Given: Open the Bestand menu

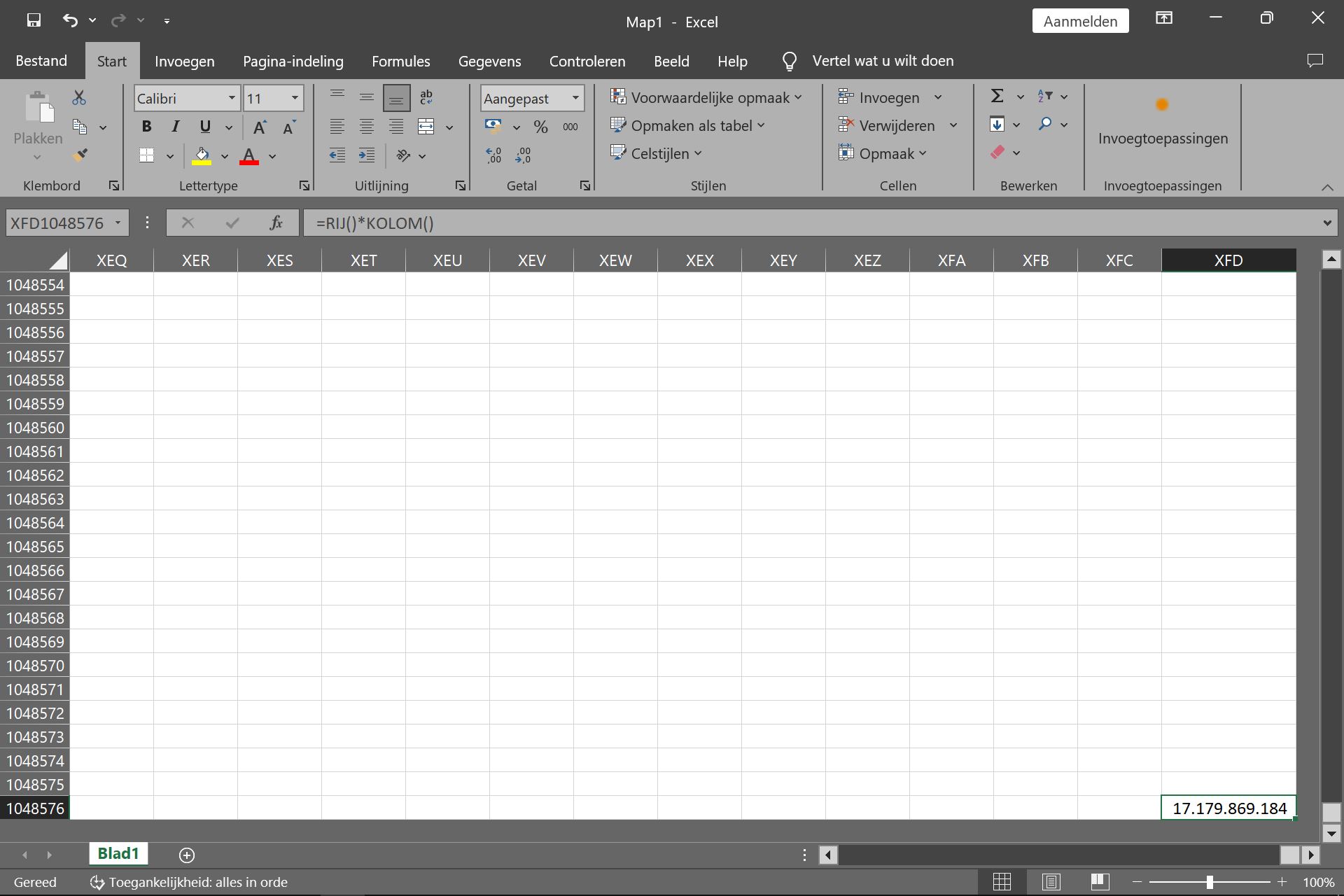Looking at the screenshot, I should tap(41, 61).
